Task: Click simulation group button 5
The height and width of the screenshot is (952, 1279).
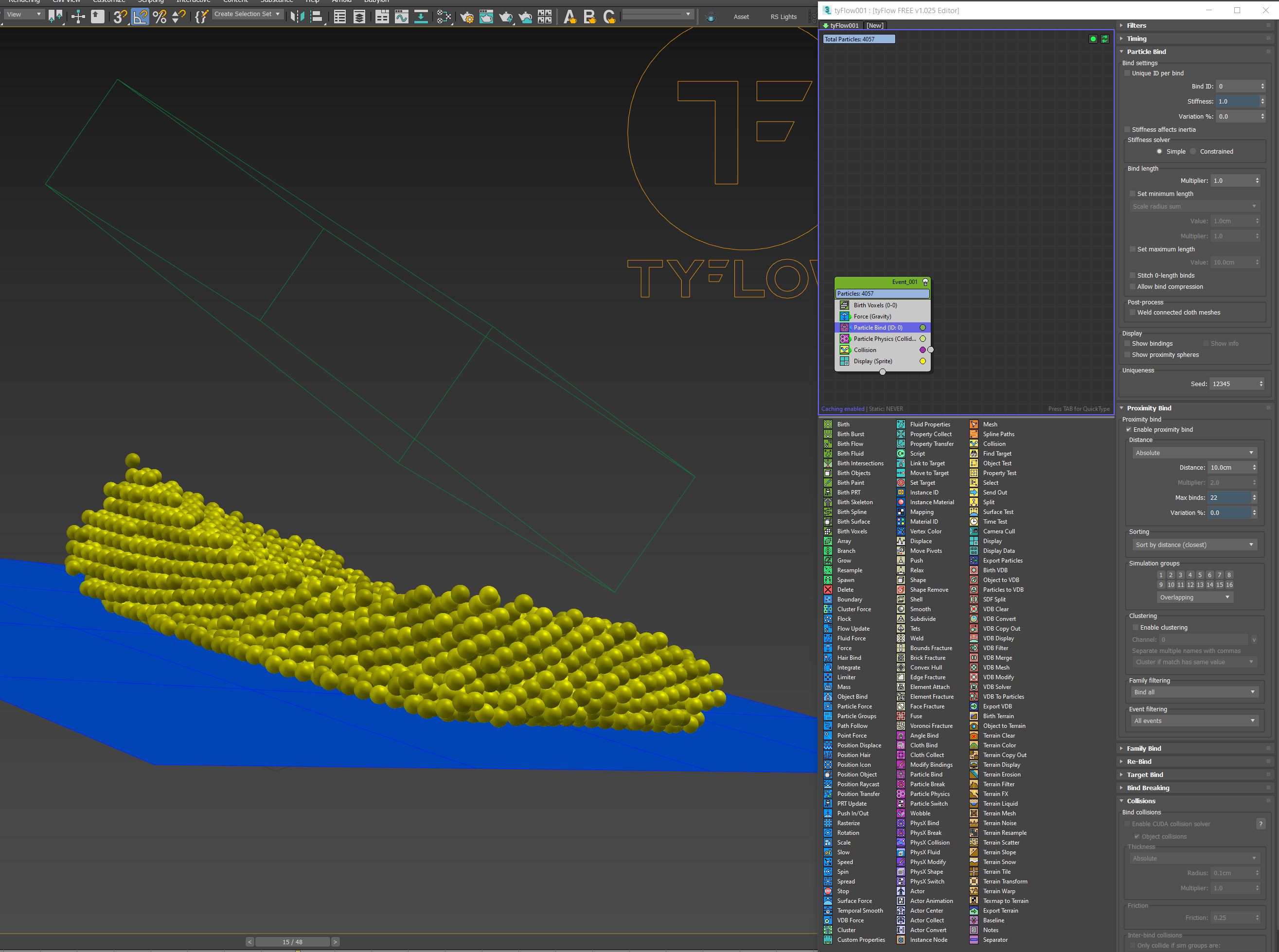Action: 1199,575
